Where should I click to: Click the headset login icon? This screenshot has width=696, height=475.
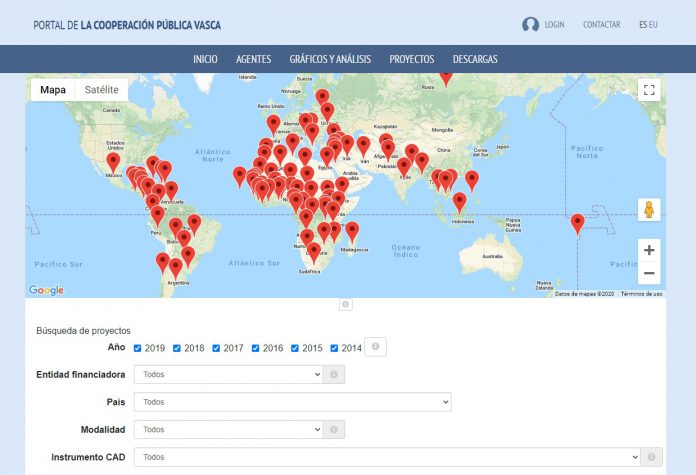[530, 24]
